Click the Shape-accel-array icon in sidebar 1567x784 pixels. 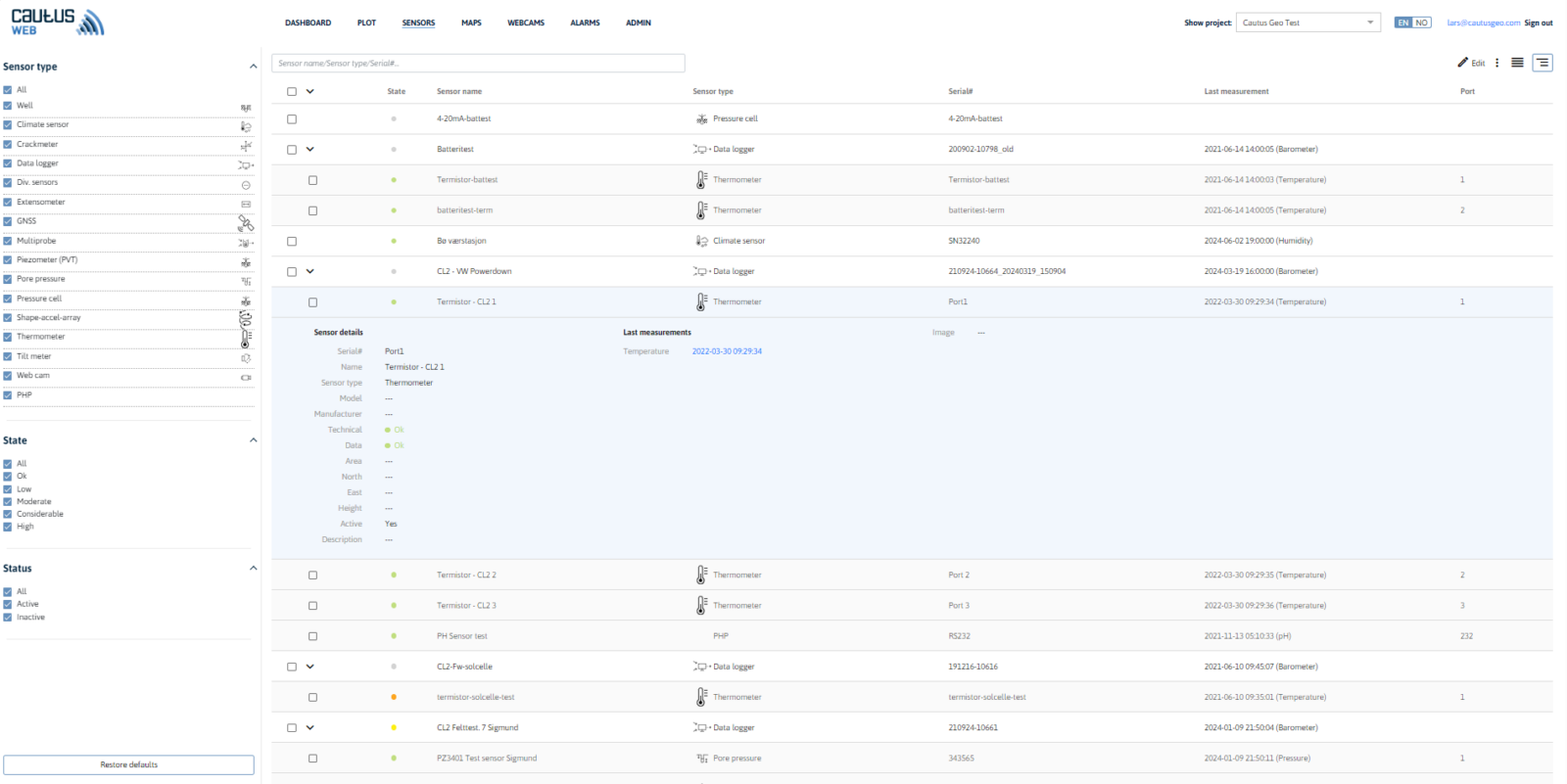coord(246,319)
